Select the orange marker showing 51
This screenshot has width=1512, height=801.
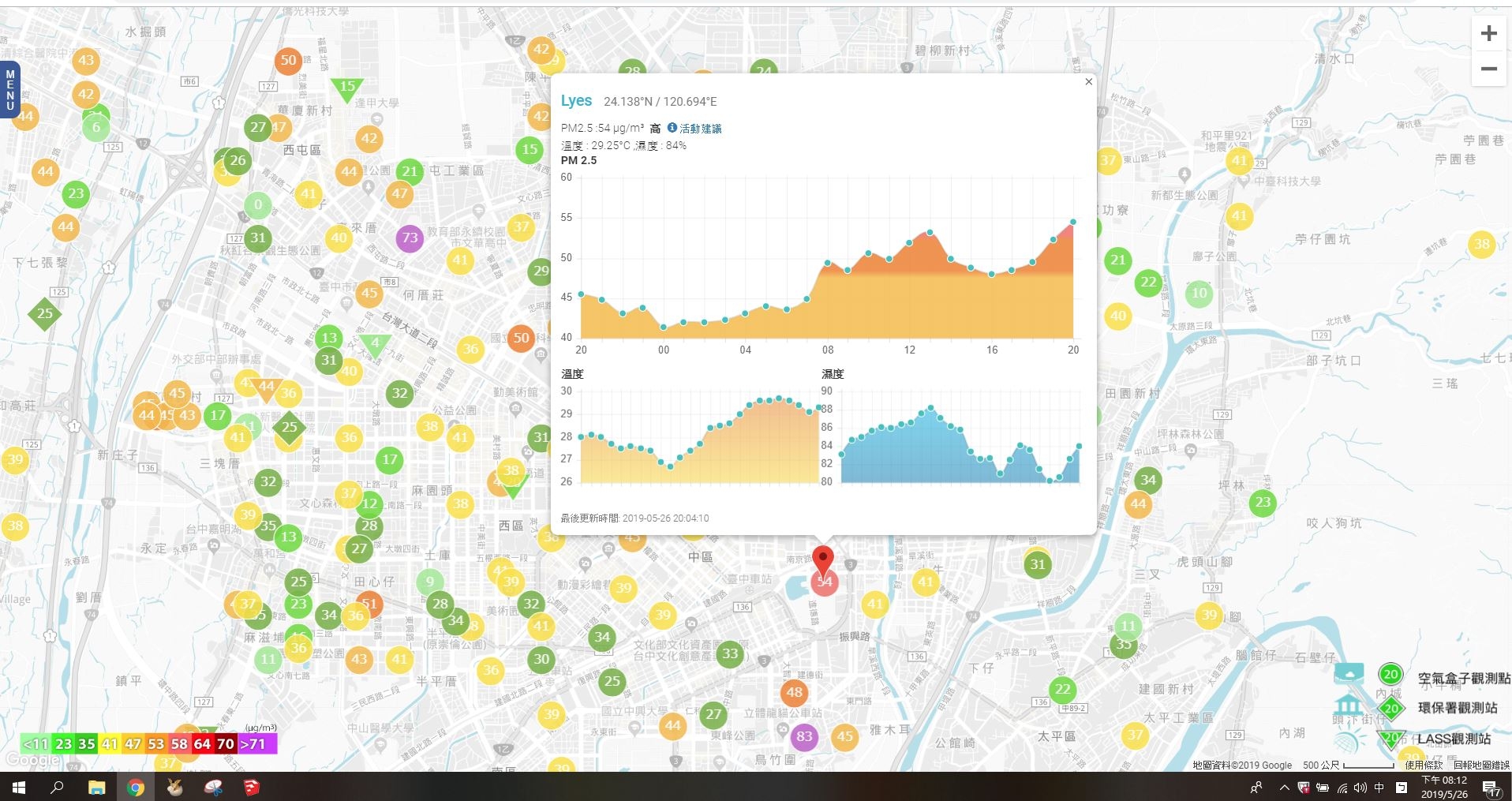tap(369, 604)
